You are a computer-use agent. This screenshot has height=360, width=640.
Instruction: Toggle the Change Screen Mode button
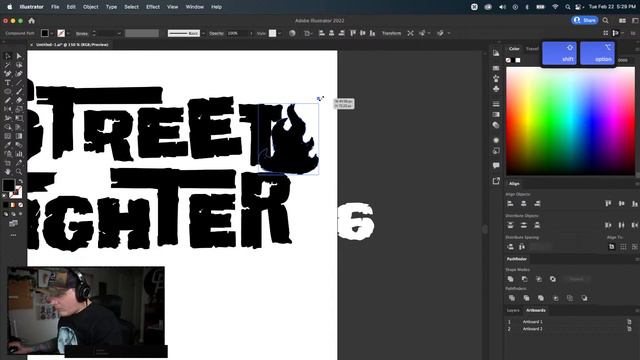pyautogui.click(x=13, y=223)
